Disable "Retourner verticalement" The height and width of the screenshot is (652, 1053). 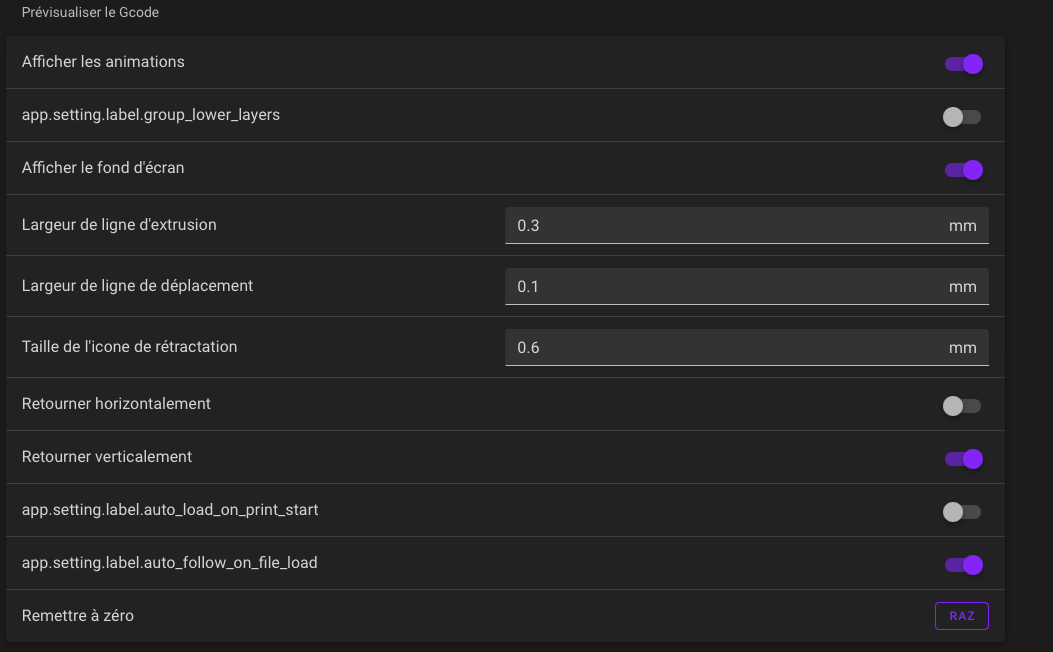point(964,458)
